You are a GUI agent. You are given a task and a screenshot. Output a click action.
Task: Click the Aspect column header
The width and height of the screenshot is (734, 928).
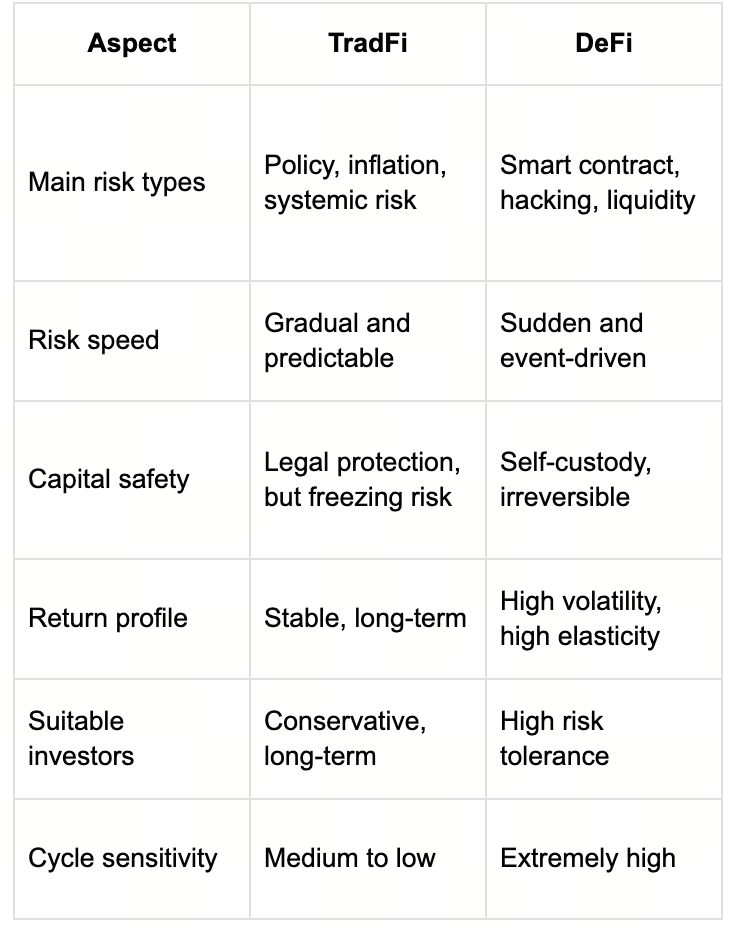click(131, 43)
